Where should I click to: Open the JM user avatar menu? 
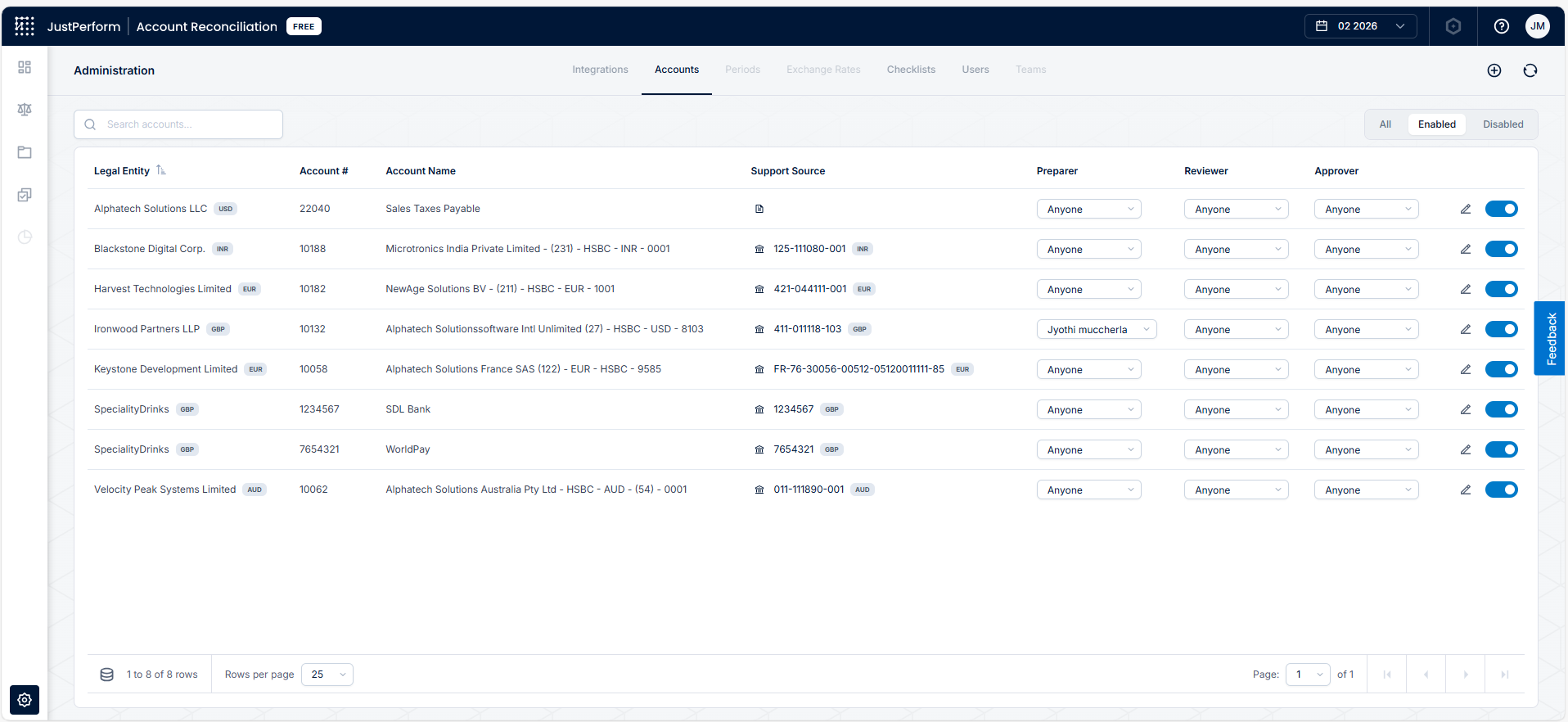1538,26
